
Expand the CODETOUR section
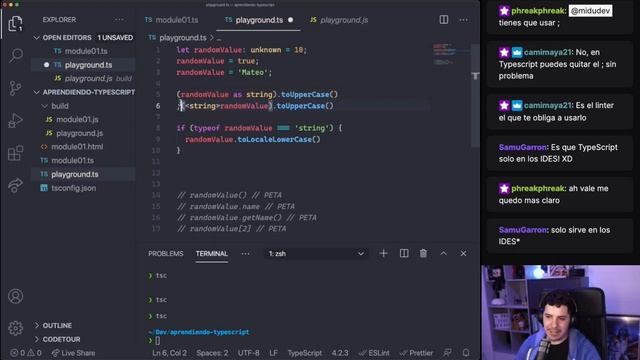[83, 339]
